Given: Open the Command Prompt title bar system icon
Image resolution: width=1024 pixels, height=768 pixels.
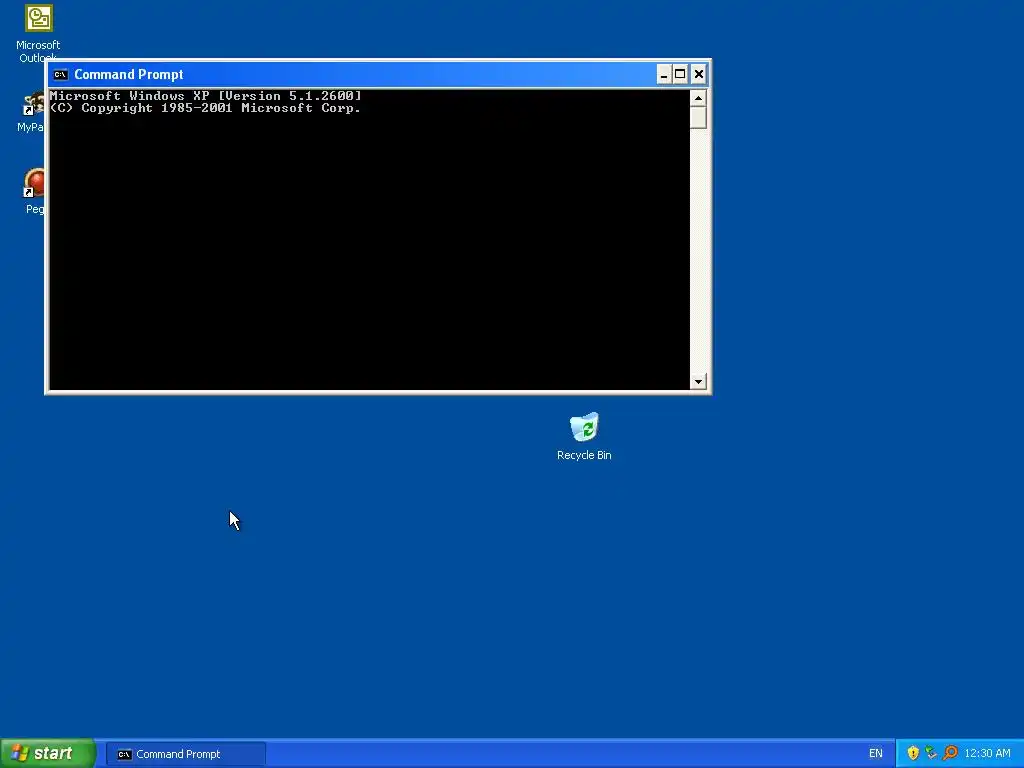Looking at the screenshot, I should point(61,74).
